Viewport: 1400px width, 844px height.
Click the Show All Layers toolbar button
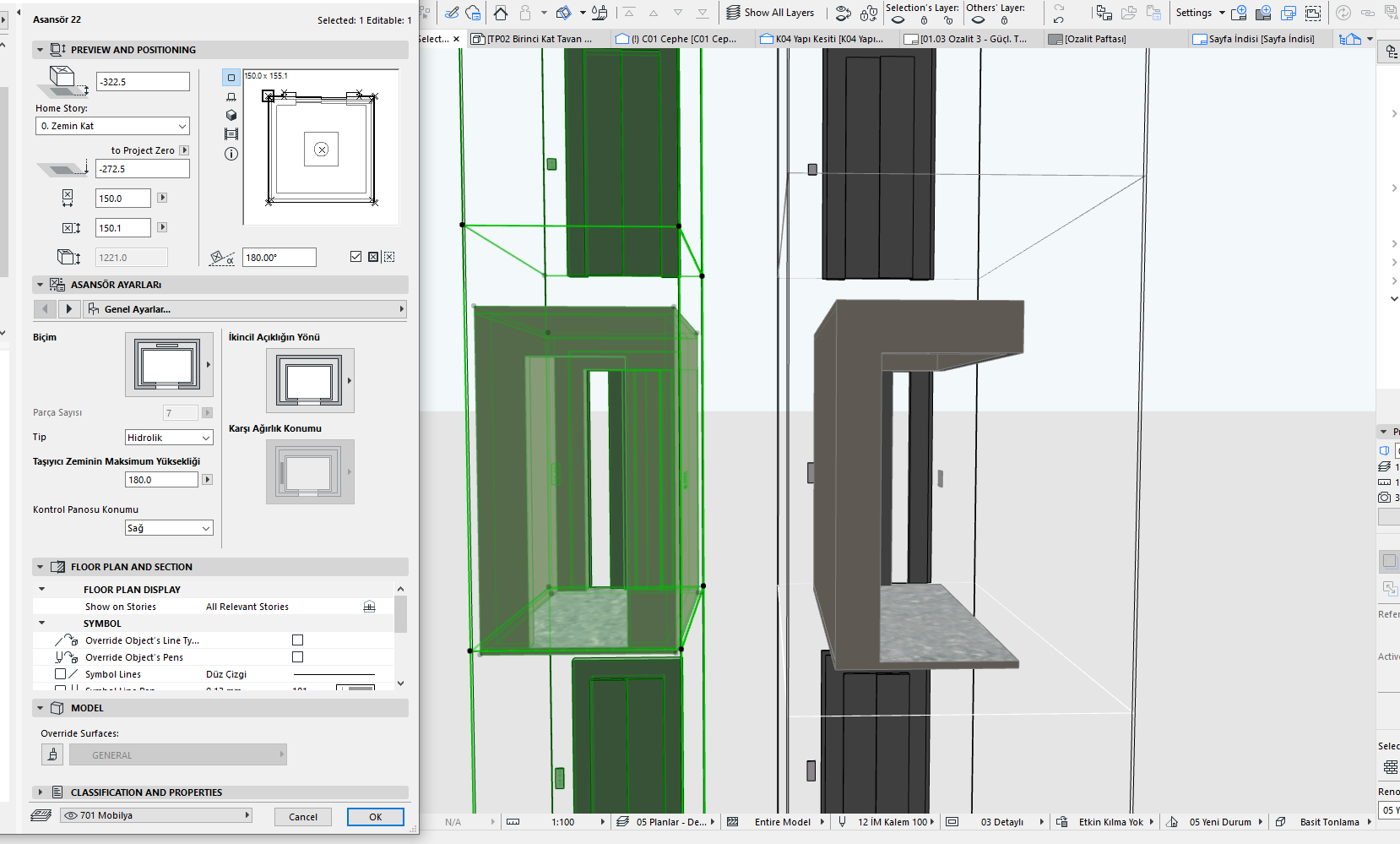(770, 13)
